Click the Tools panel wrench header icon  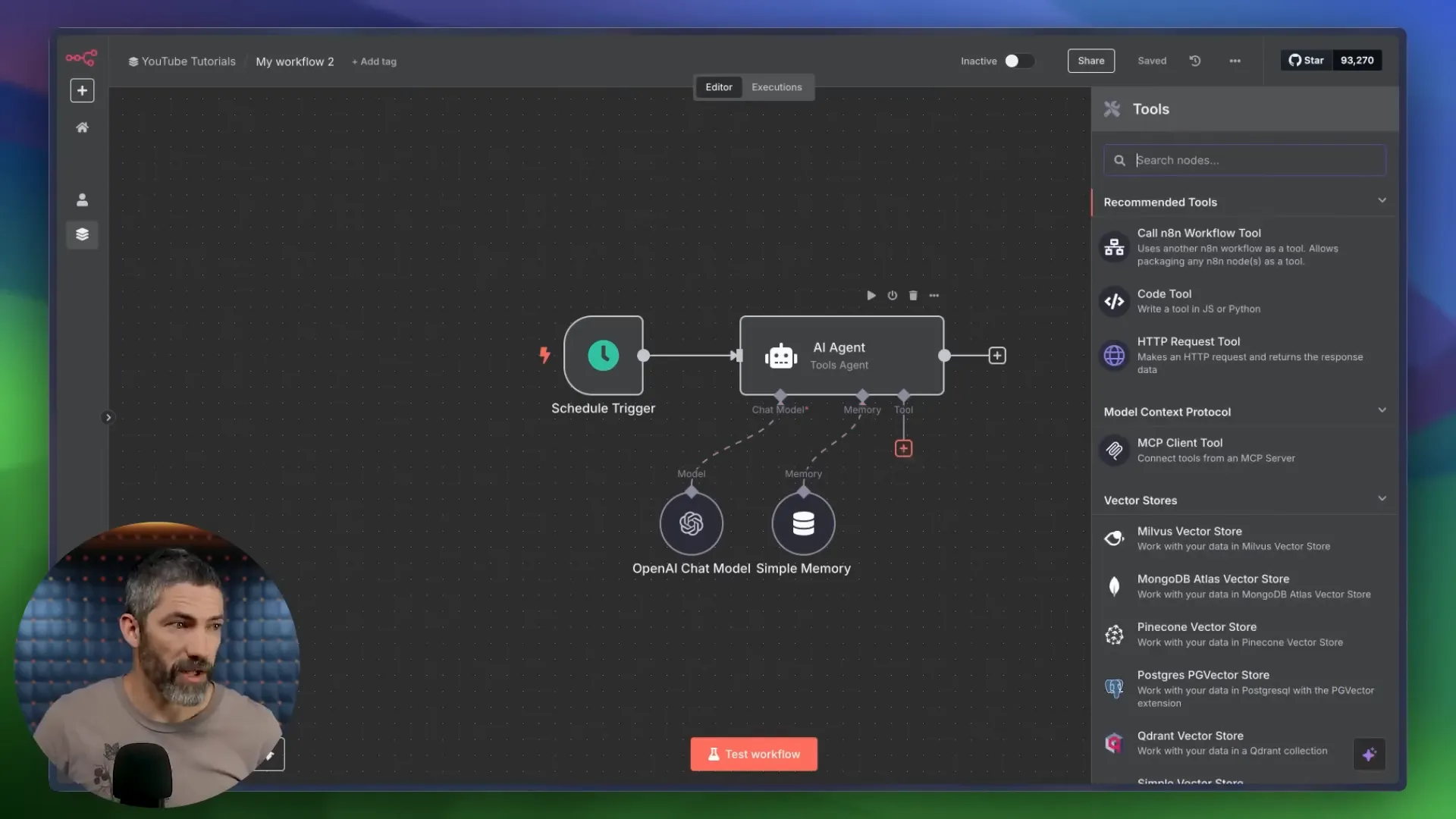coord(1112,109)
